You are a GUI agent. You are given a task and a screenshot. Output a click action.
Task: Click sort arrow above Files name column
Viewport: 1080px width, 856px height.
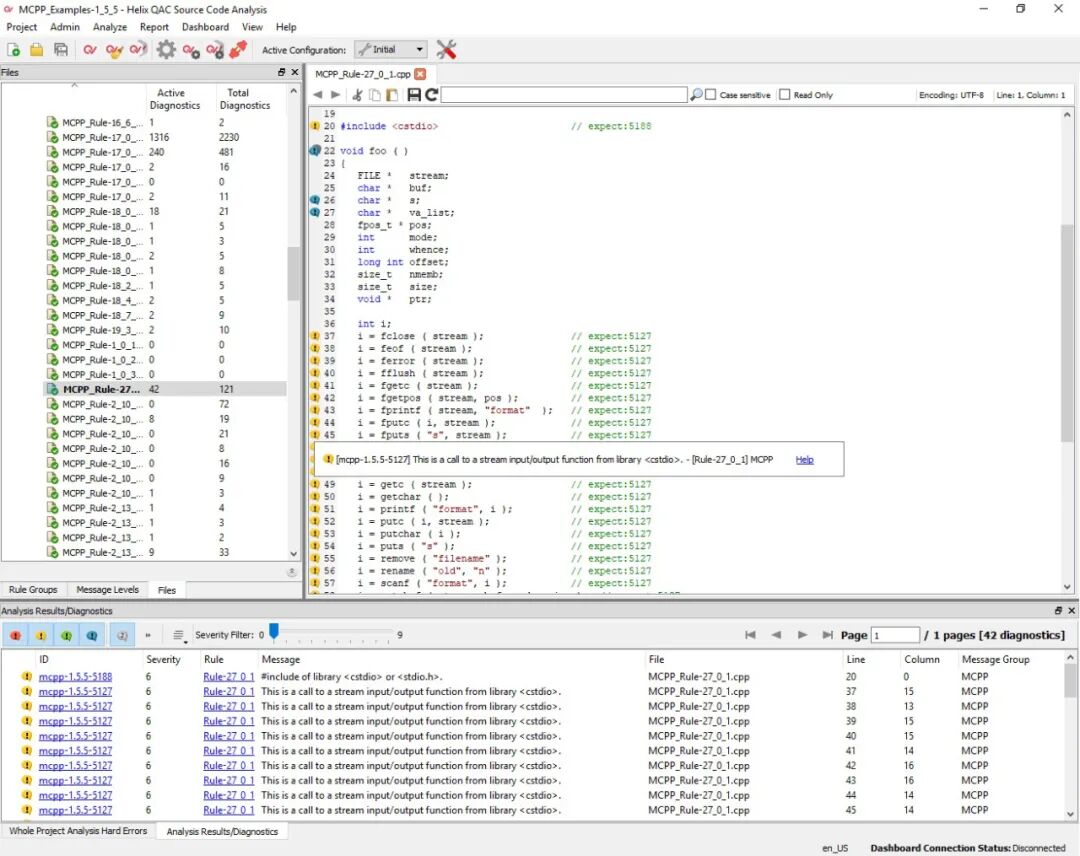[x=74, y=85]
